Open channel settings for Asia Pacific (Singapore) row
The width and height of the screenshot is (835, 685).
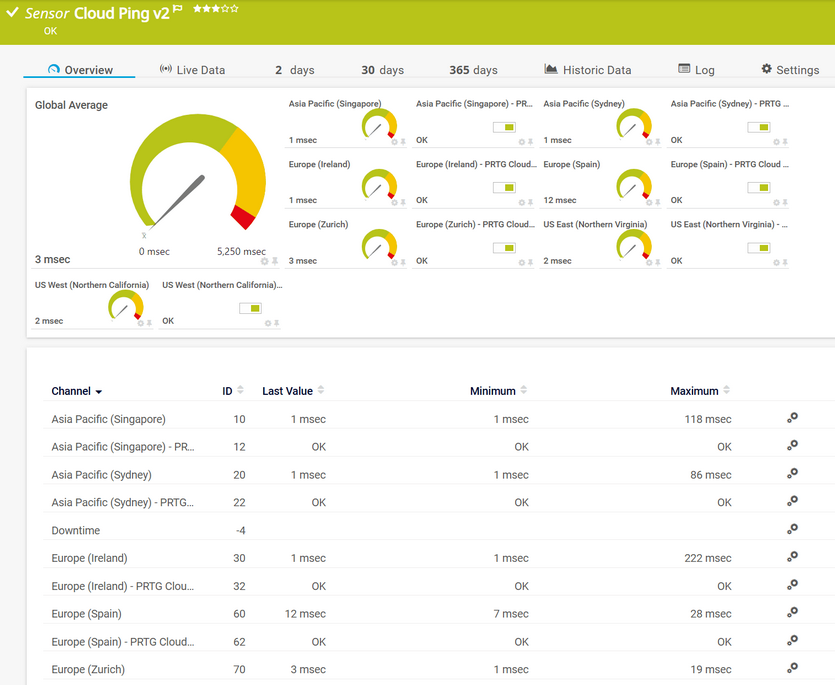(x=792, y=418)
